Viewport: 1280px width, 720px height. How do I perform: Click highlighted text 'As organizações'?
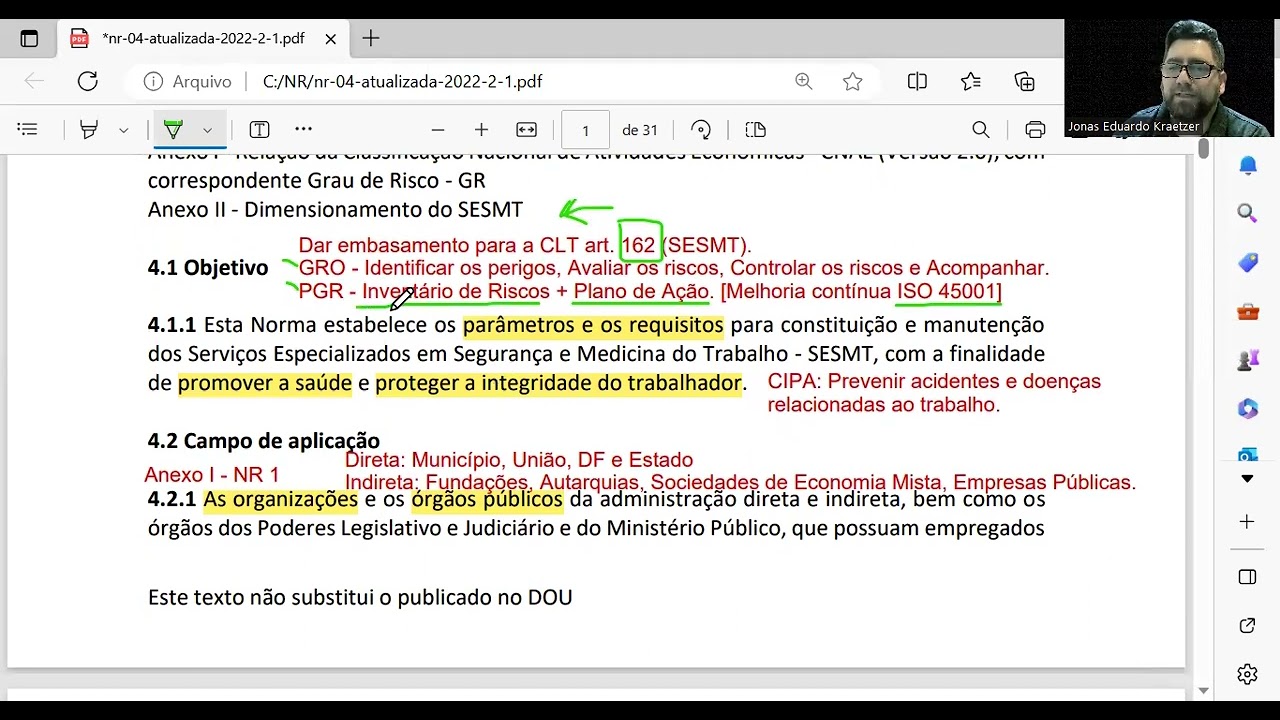281,499
